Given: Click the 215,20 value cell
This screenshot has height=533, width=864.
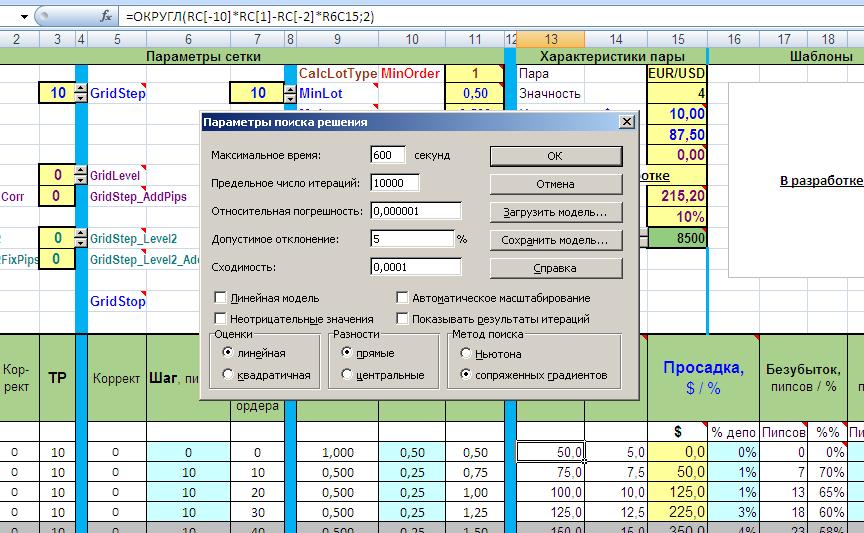Looking at the screenshot, I should tap(677, 196).
